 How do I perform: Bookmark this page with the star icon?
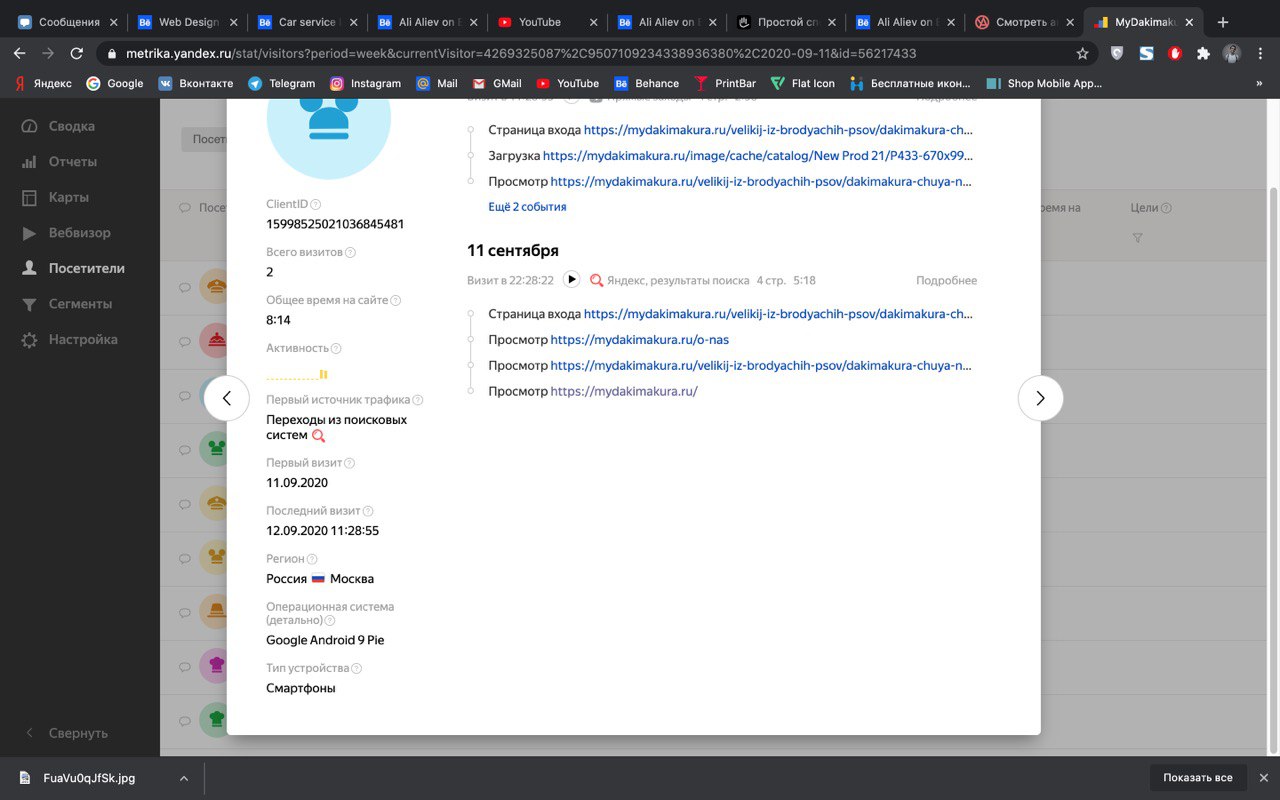(1082, 53)
